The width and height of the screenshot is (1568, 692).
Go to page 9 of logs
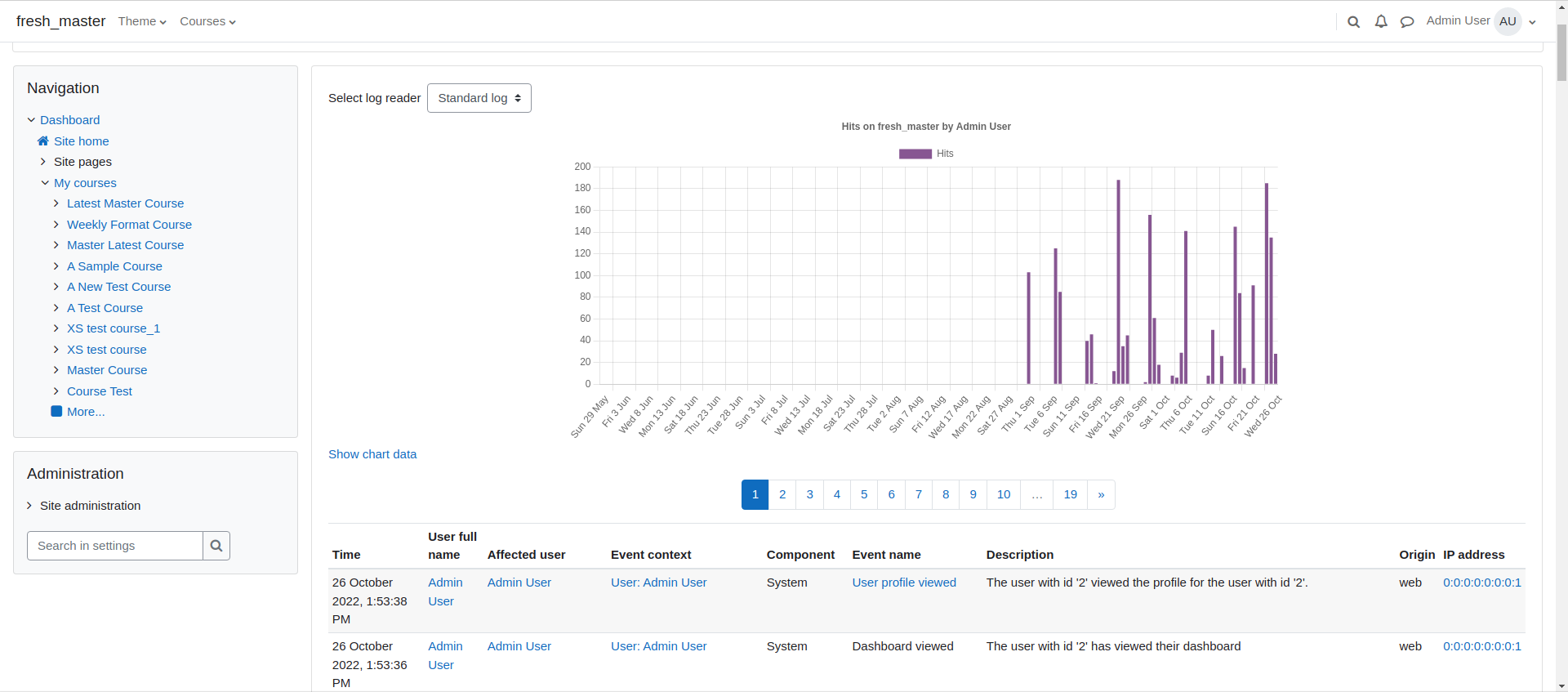tap(973, 494)
